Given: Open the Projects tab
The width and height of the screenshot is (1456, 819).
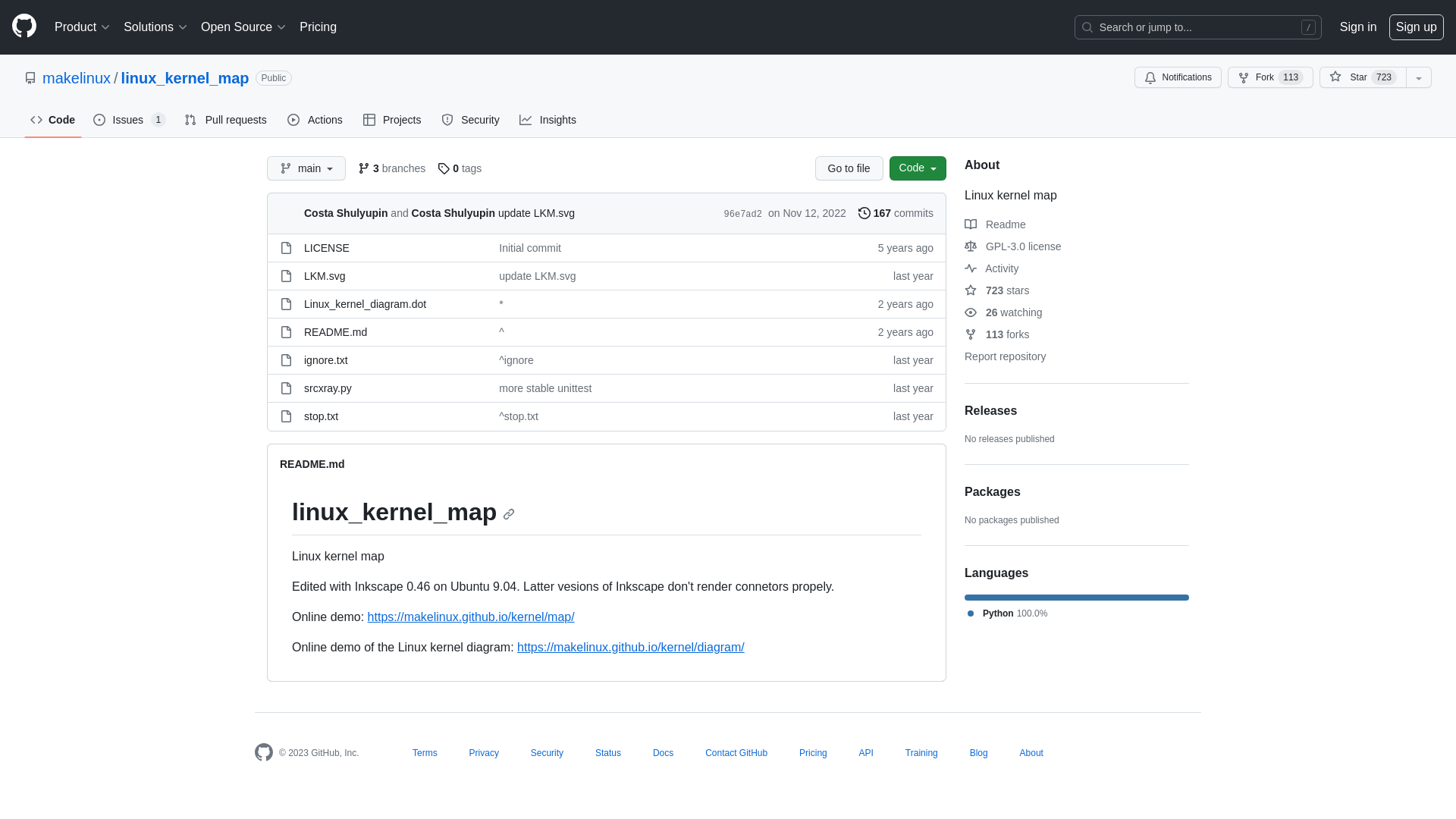Looking at the screenshot, I should [x=392, y=120].
